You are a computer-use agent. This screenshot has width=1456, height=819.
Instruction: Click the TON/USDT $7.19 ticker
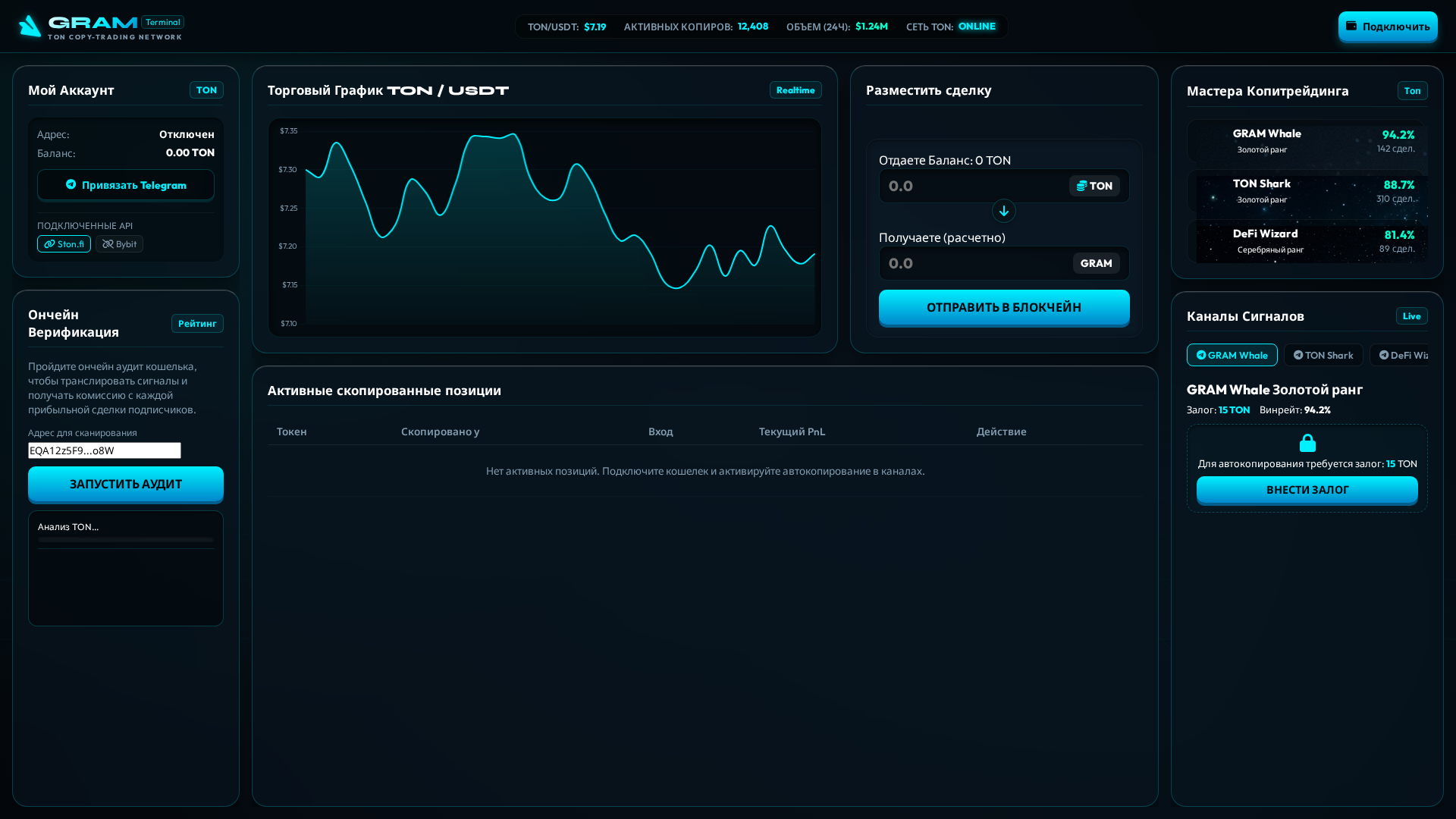pyautogui.click(x=566, y=27)
